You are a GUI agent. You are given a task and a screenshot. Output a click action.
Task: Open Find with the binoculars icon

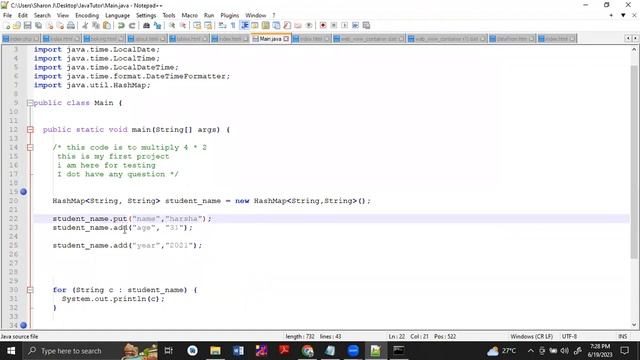coord(146,26)
